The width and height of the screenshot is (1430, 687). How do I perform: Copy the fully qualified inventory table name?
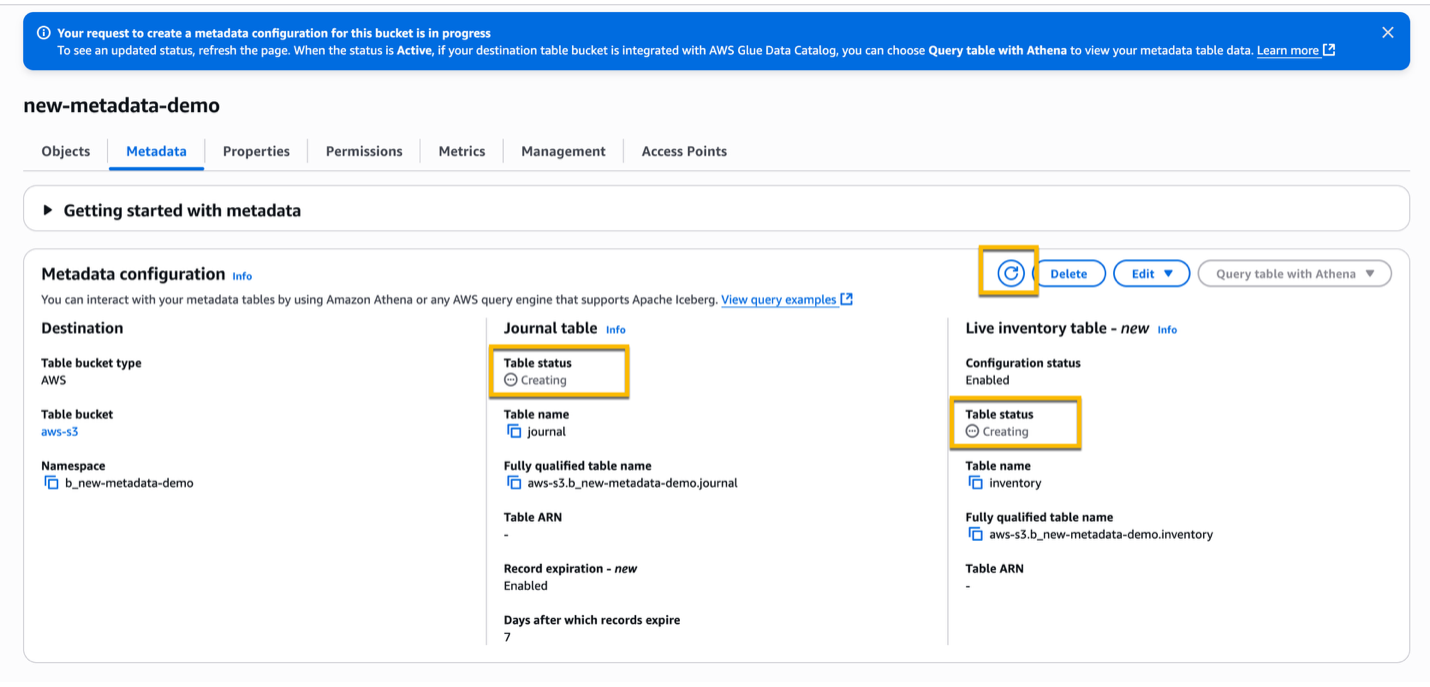[x=976, y=533]
